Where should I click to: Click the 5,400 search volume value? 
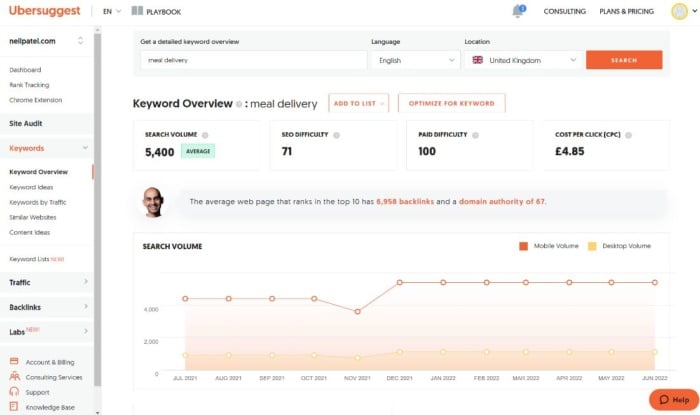(159, 152)
